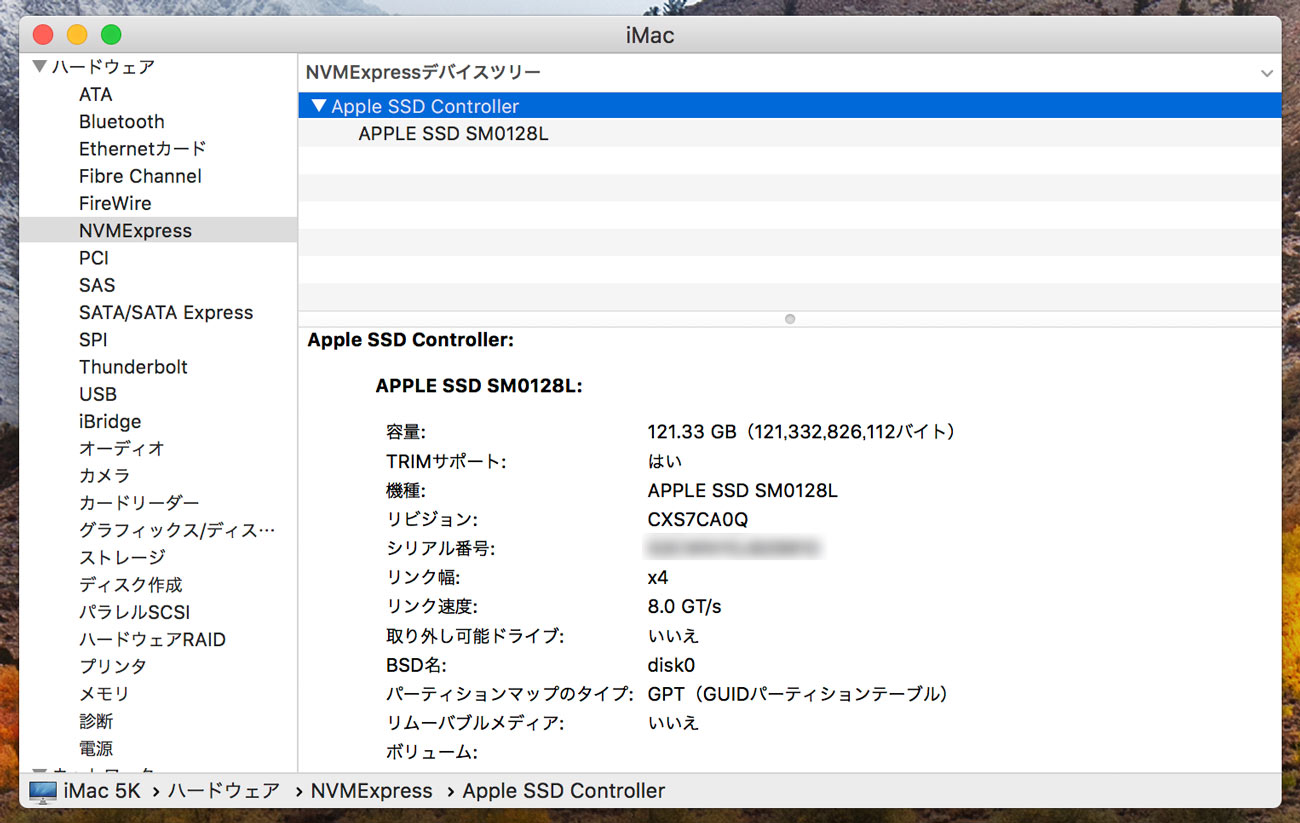The width and height of the screenshot is (1300, 823).
Task: Collapse the Apple SSD Controller disclosure triangle
Action: pos(319,105)
